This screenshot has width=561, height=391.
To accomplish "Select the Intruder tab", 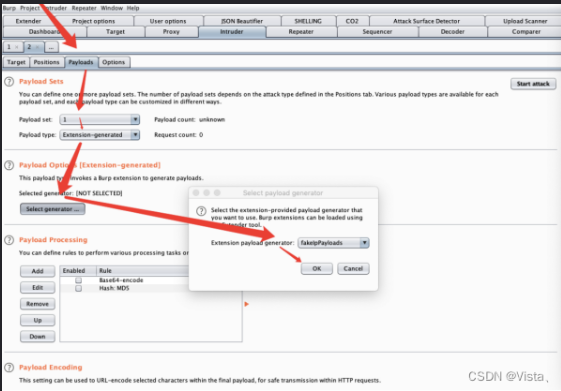I will [232, 32].
